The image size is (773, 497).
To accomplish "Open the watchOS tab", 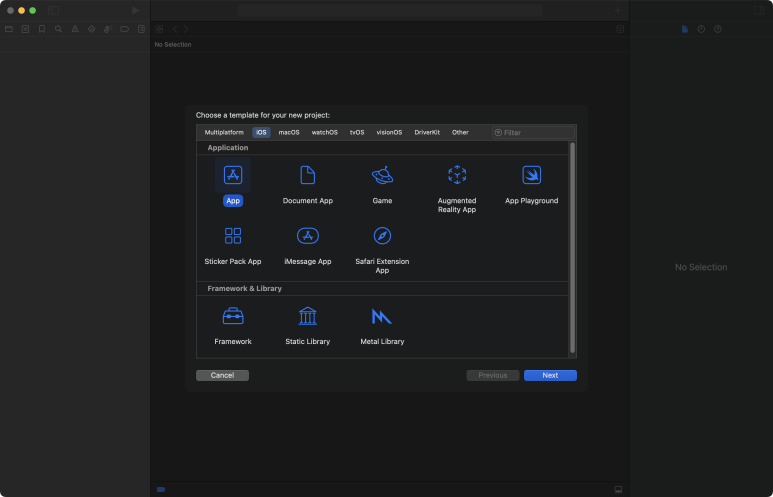I will point(324,133).
